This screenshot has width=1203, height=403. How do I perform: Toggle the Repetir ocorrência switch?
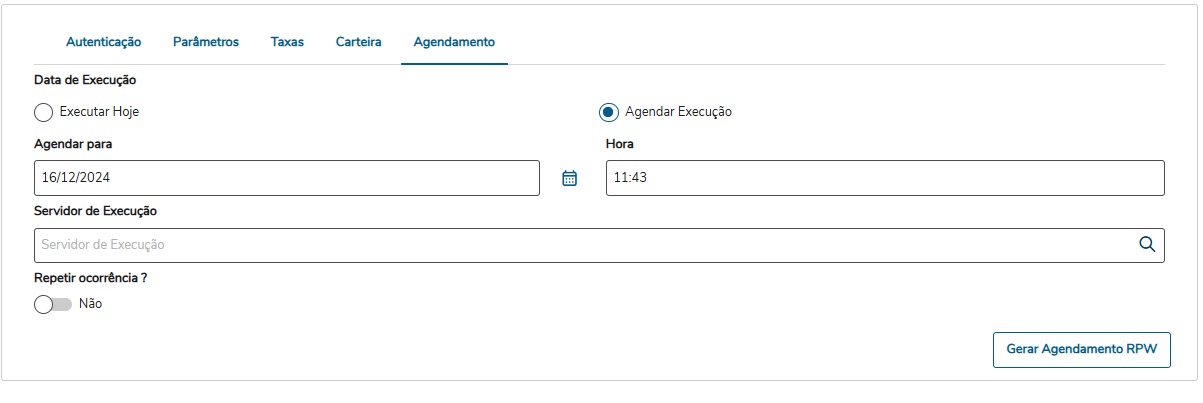click(x=53, y=304)
